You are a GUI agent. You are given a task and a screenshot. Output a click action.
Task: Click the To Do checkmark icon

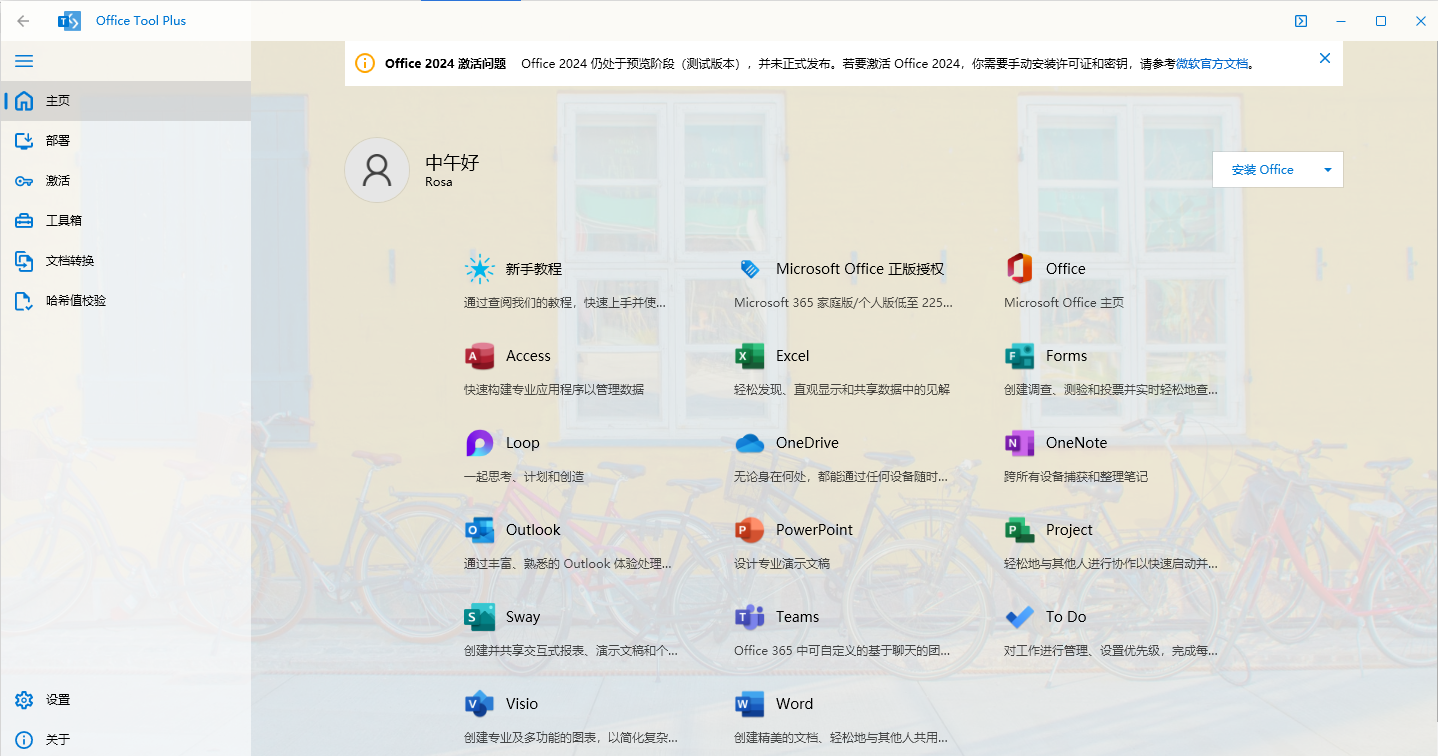(x=1020, y=617)
